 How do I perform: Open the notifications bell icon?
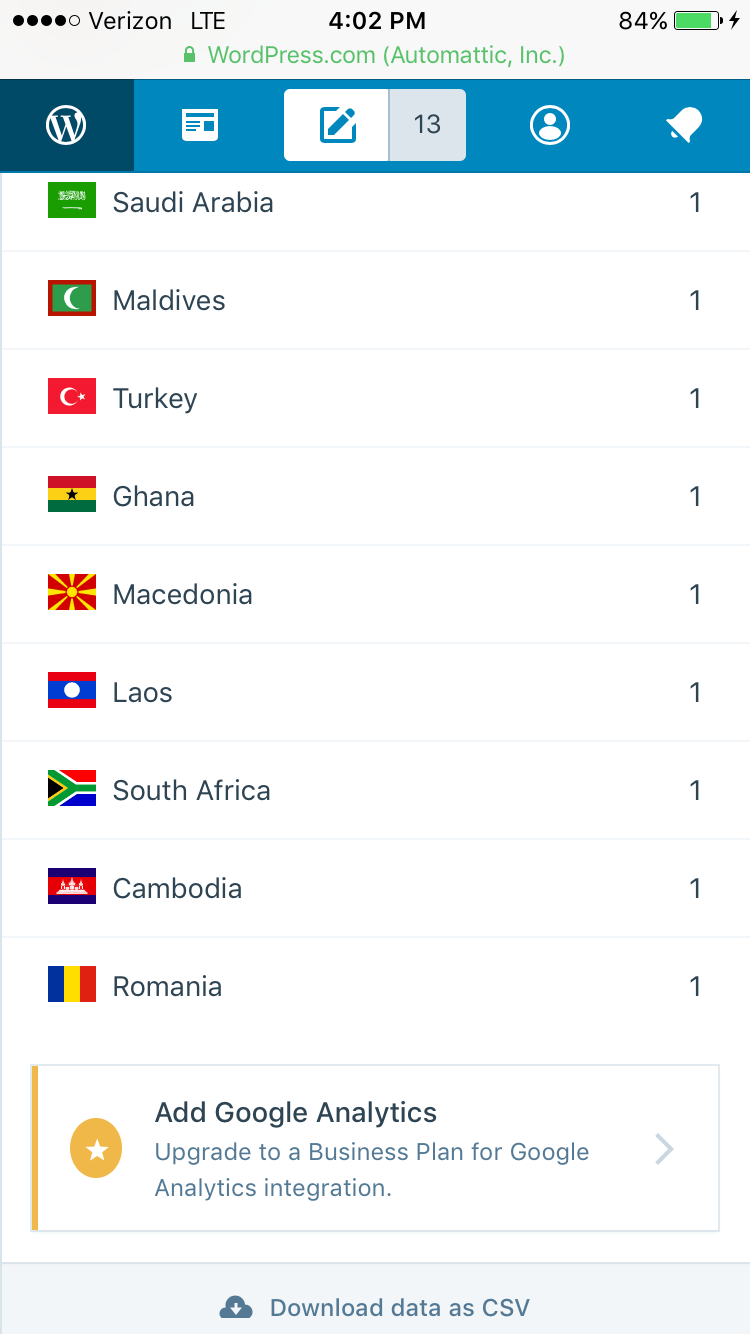pos(685,125)
